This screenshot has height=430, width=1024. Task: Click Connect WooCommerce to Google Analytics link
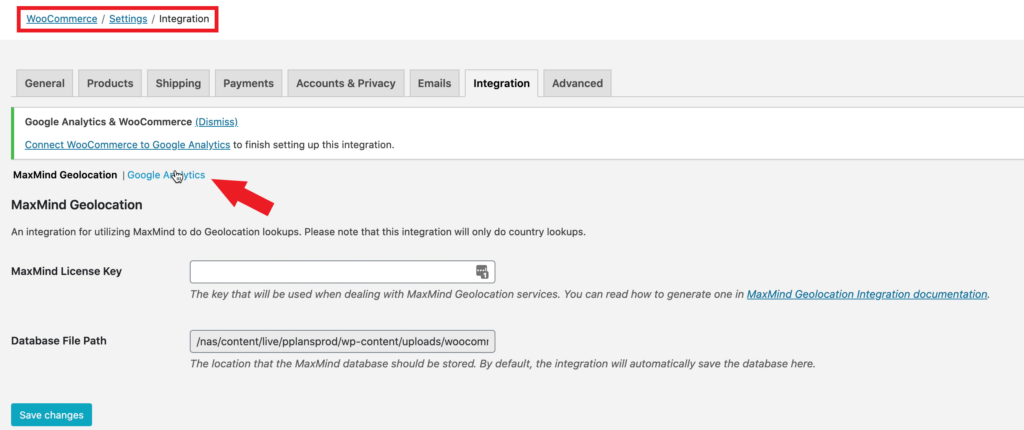click(127, 145)
